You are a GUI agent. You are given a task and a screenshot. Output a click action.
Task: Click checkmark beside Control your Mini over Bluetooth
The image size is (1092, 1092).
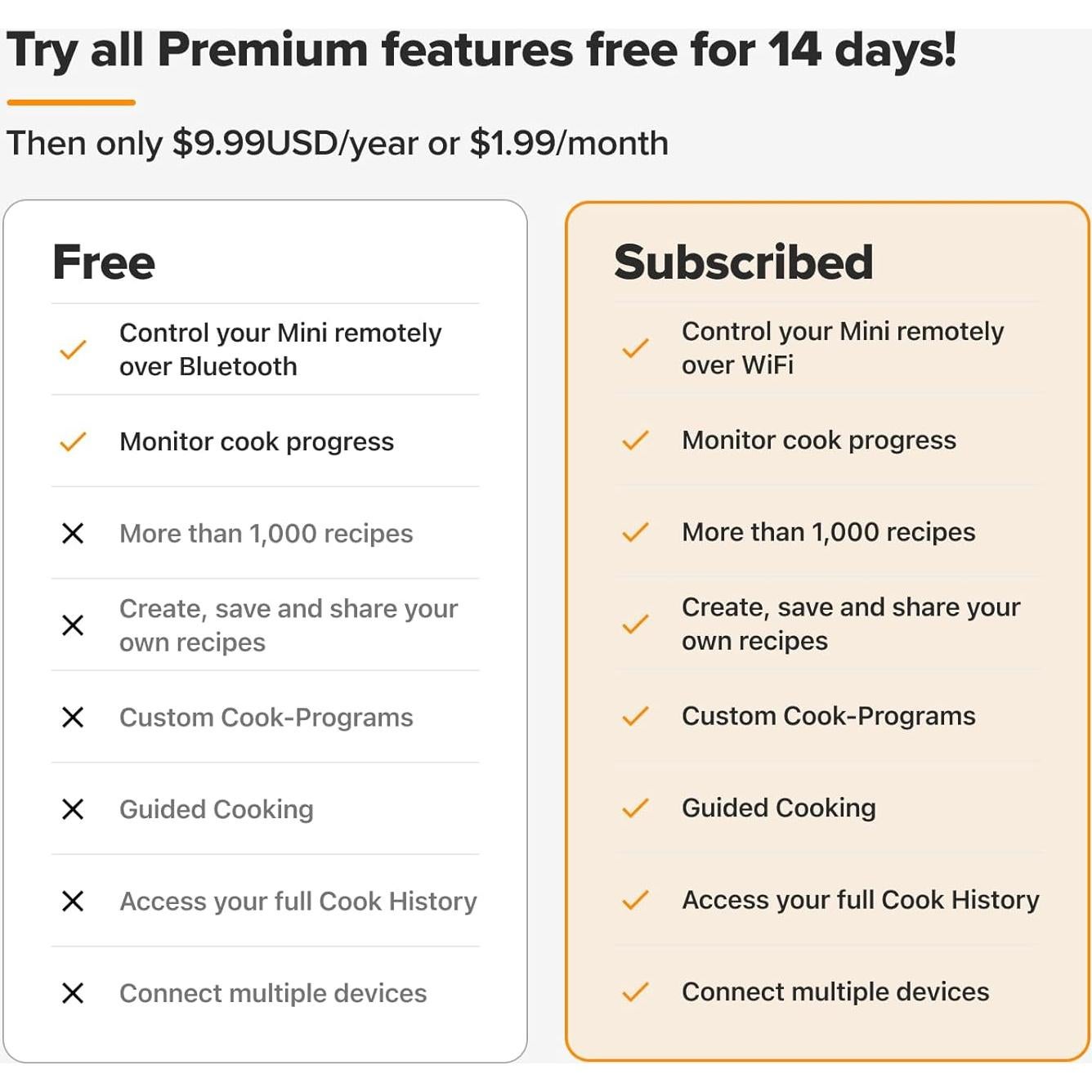73,350
